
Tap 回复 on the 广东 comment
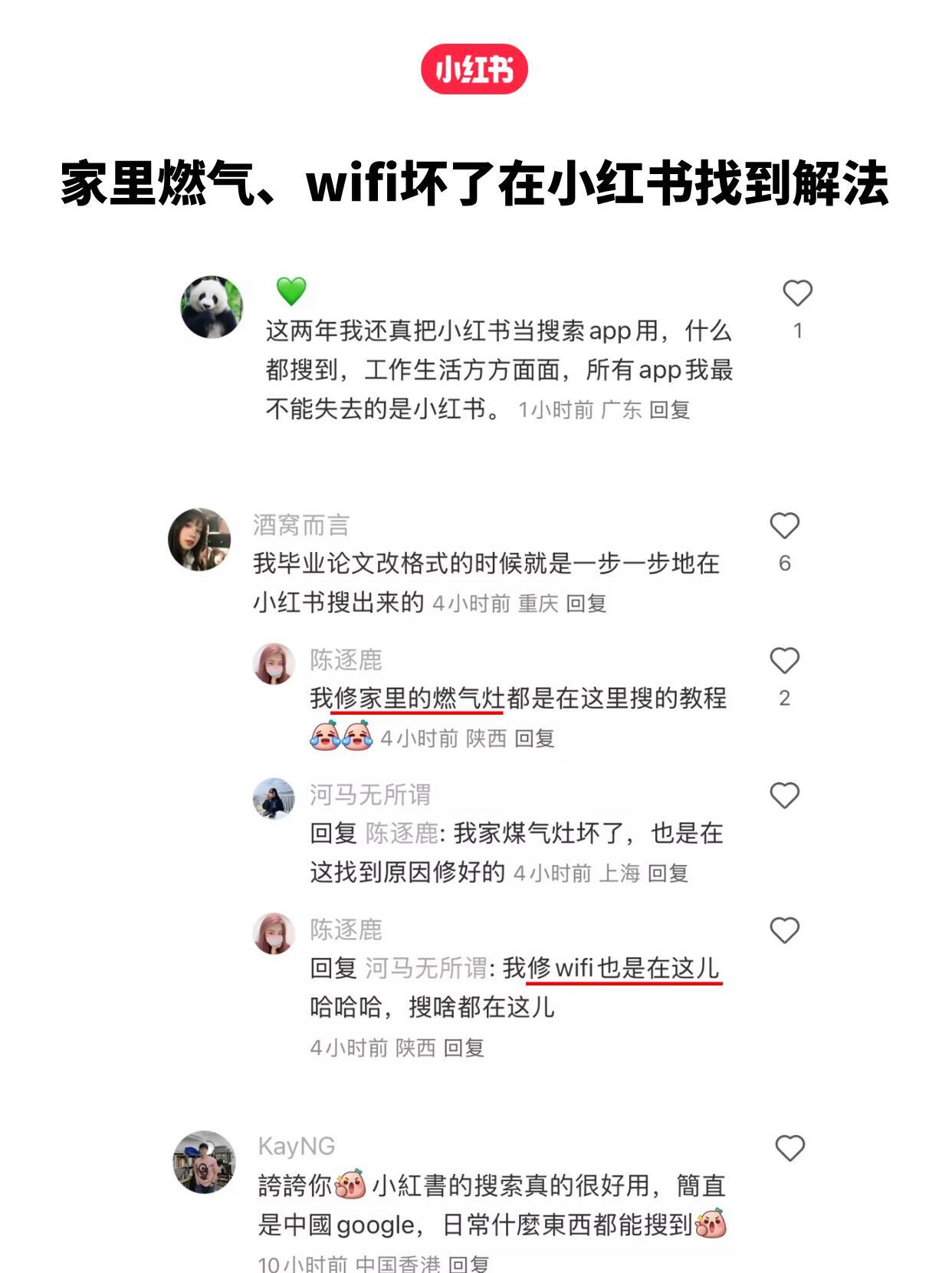[669, 410]
